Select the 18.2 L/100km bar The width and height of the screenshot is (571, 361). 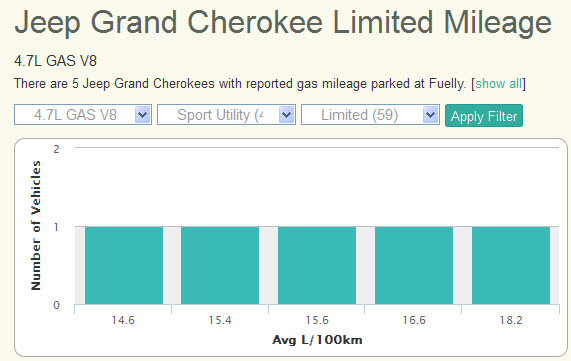click(511, 265)
